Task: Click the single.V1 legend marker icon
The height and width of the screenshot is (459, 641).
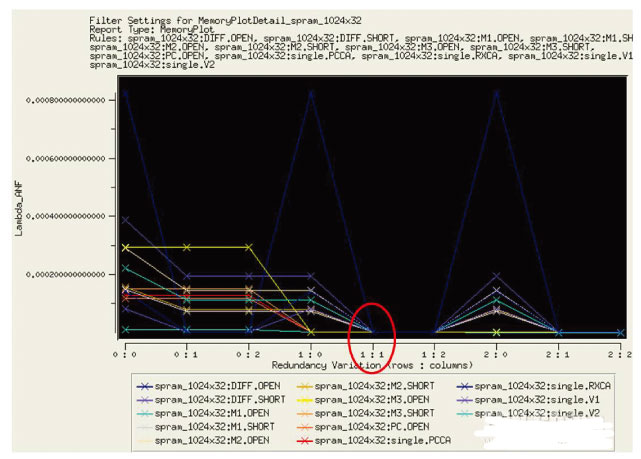Action: click(464, 400)
